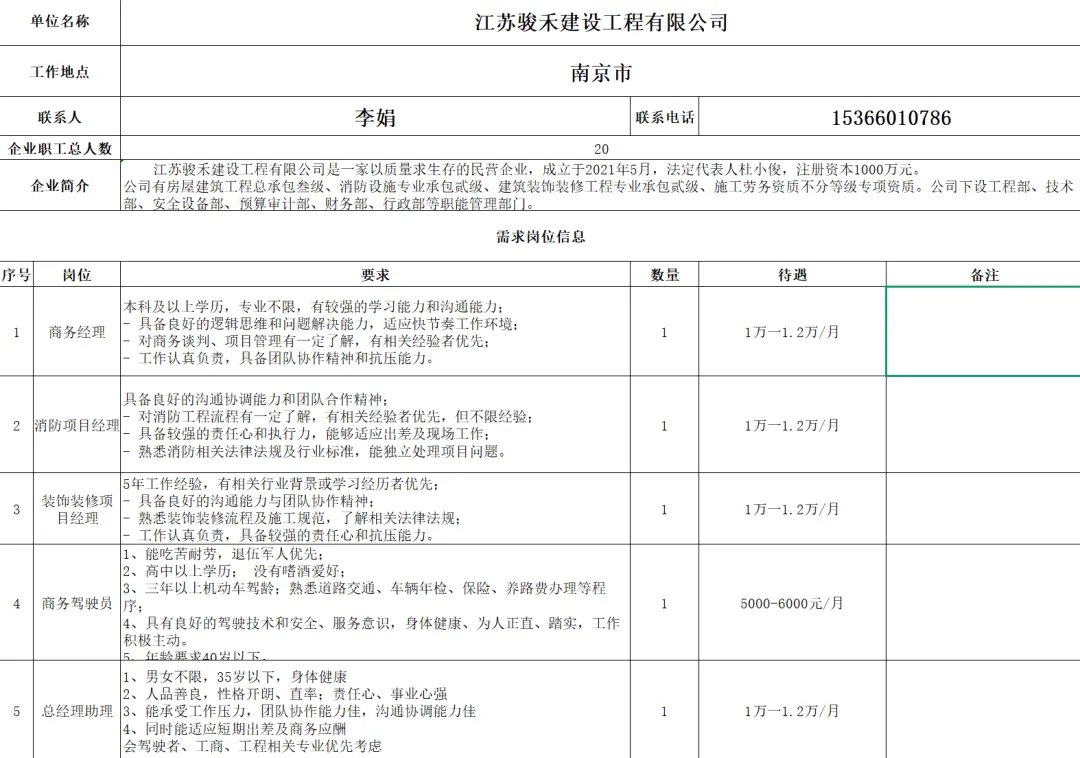Select the 企业简介 label cell
The height and width of the screenshot is (758, 1080).
click(x=60, y=185)
